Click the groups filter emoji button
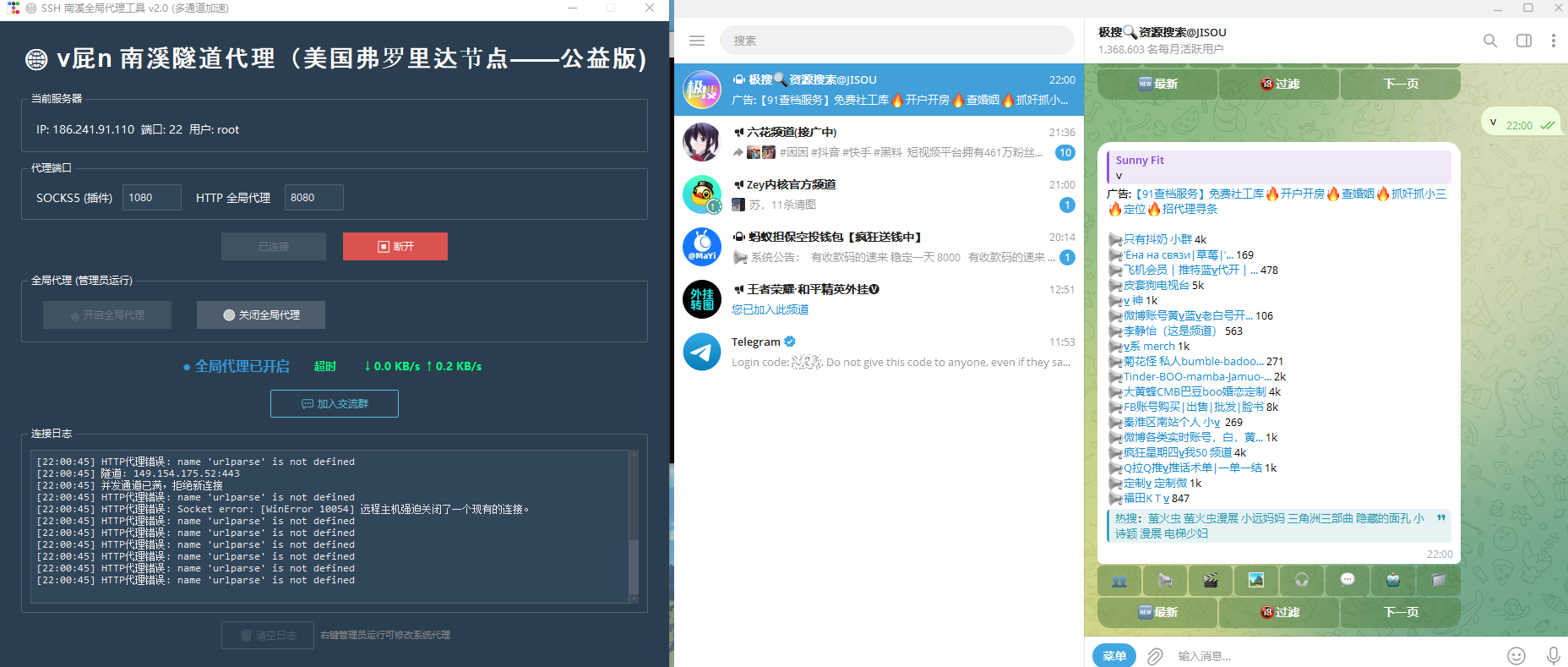Screen dimensions: 1568x667 pyautogui.click(x=1119, y=580)
